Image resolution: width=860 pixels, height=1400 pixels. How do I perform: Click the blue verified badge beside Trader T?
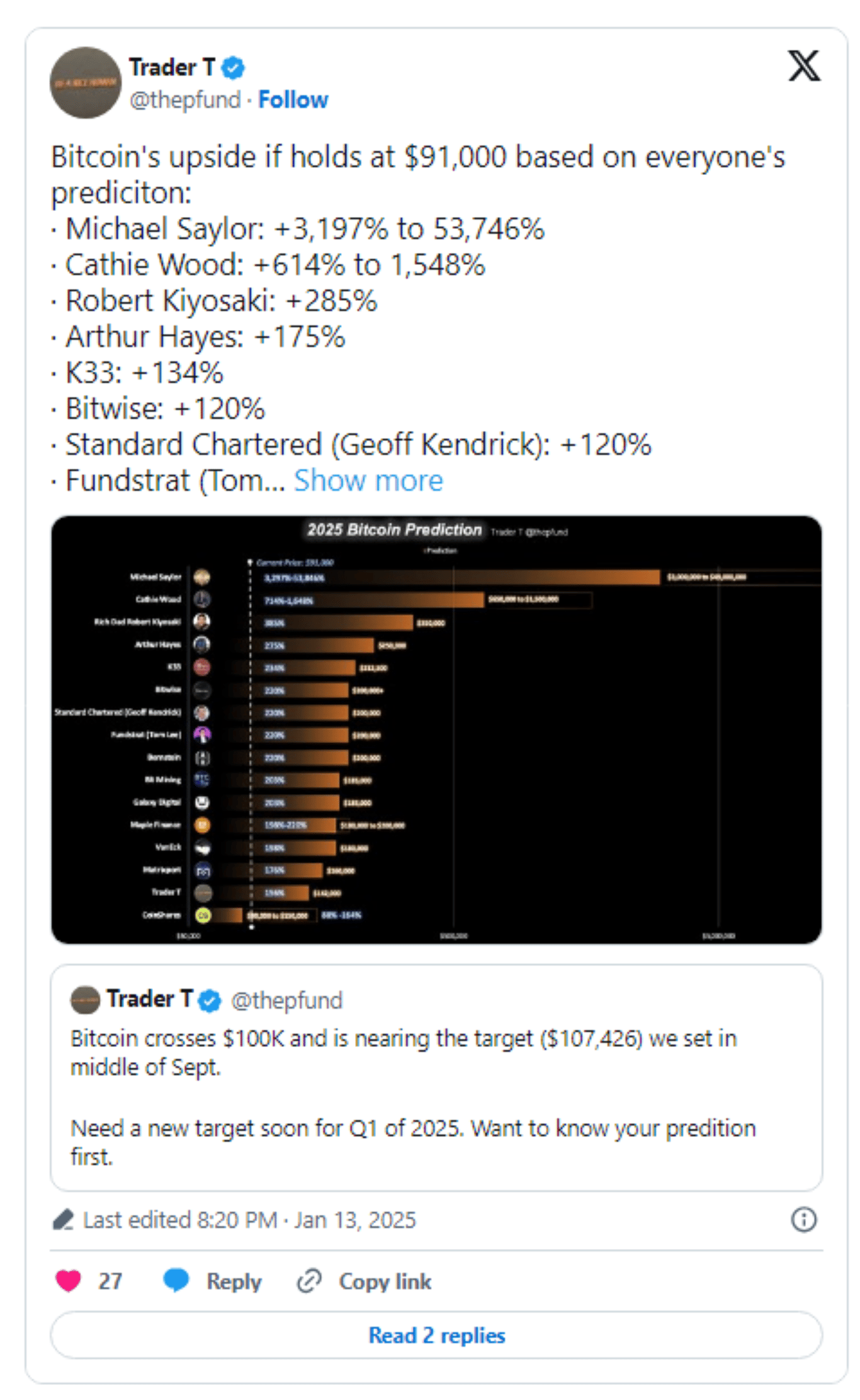[233, 67]
